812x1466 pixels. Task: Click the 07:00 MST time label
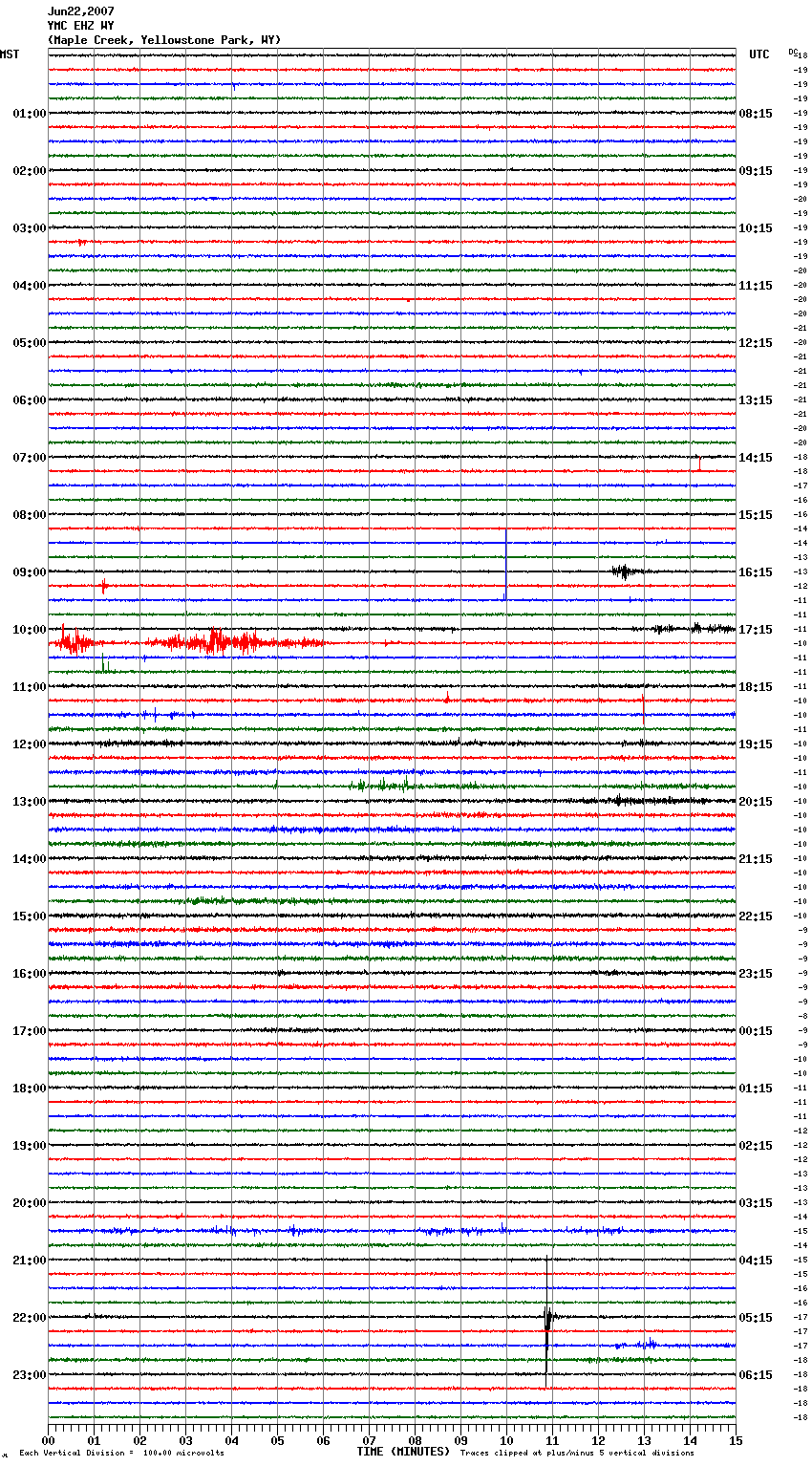[30, 458]
